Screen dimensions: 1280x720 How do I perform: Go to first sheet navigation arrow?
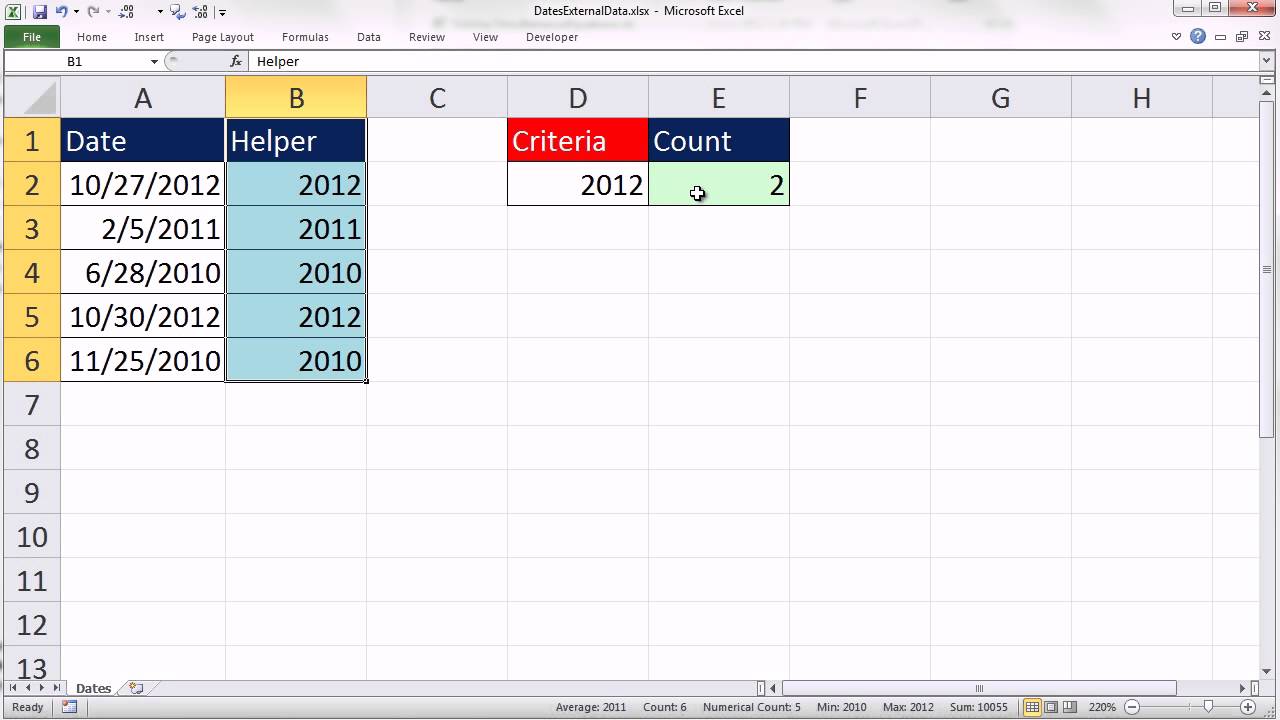click(13, 688)
